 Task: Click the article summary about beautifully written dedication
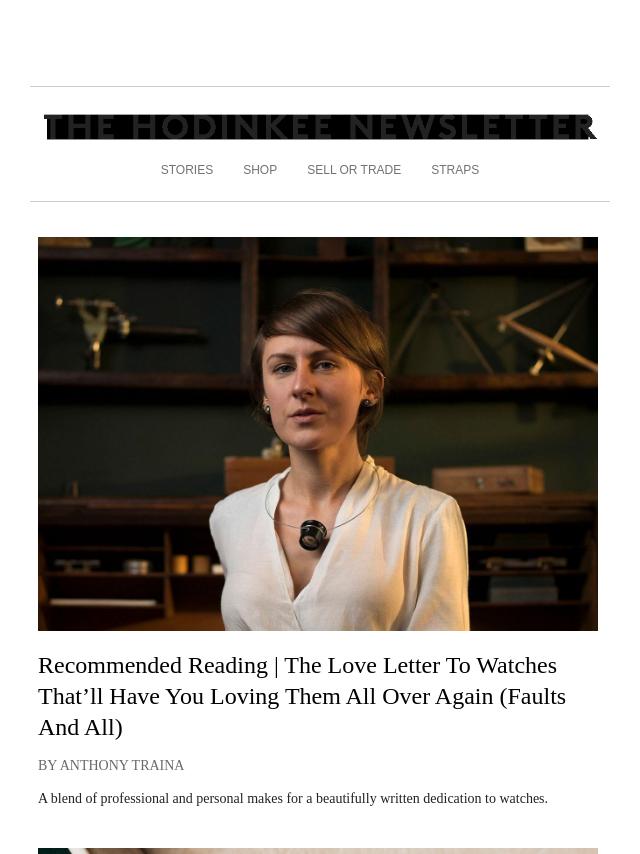[x=292, y=798]
